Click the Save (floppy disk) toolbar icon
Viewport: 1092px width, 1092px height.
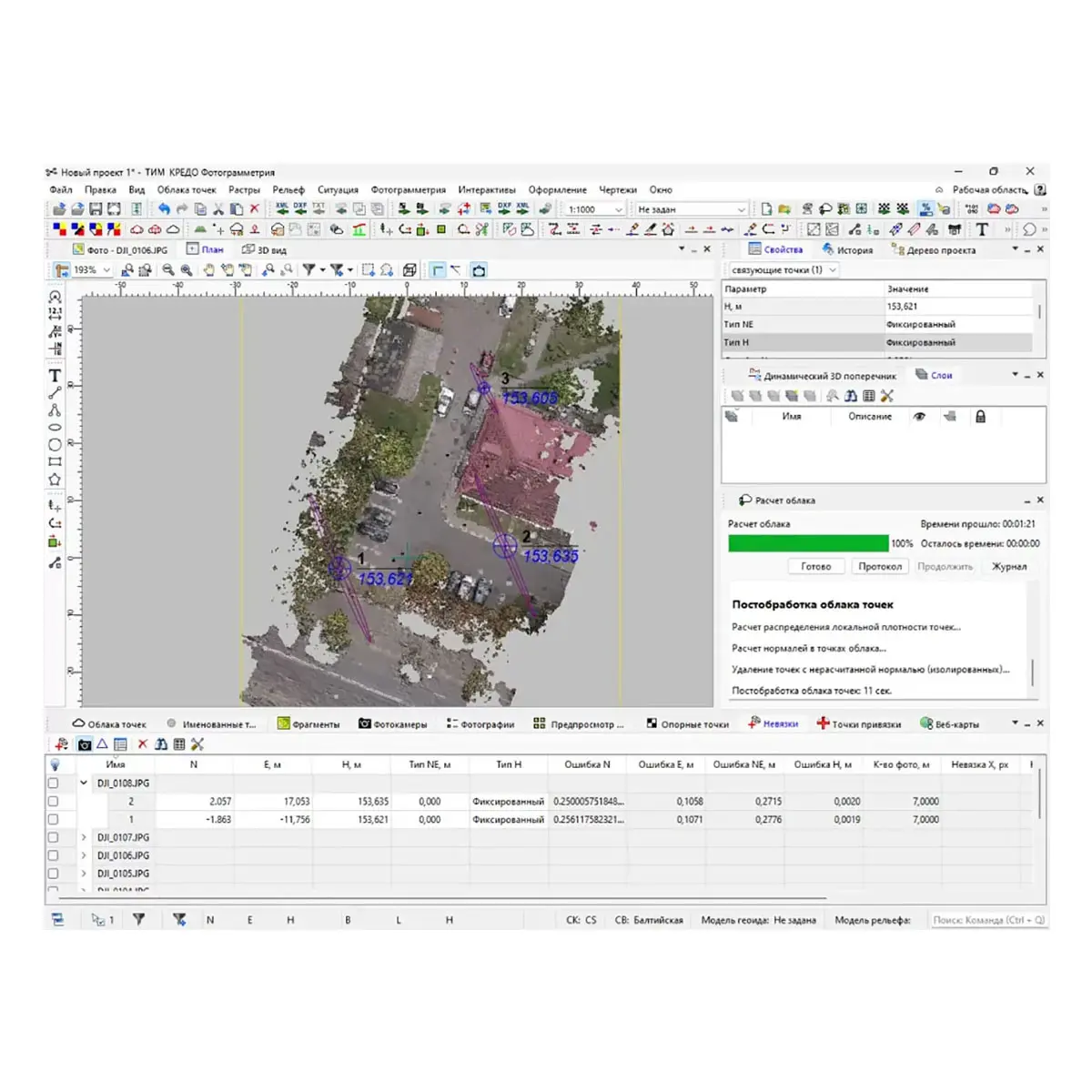(x=96, y=209)
